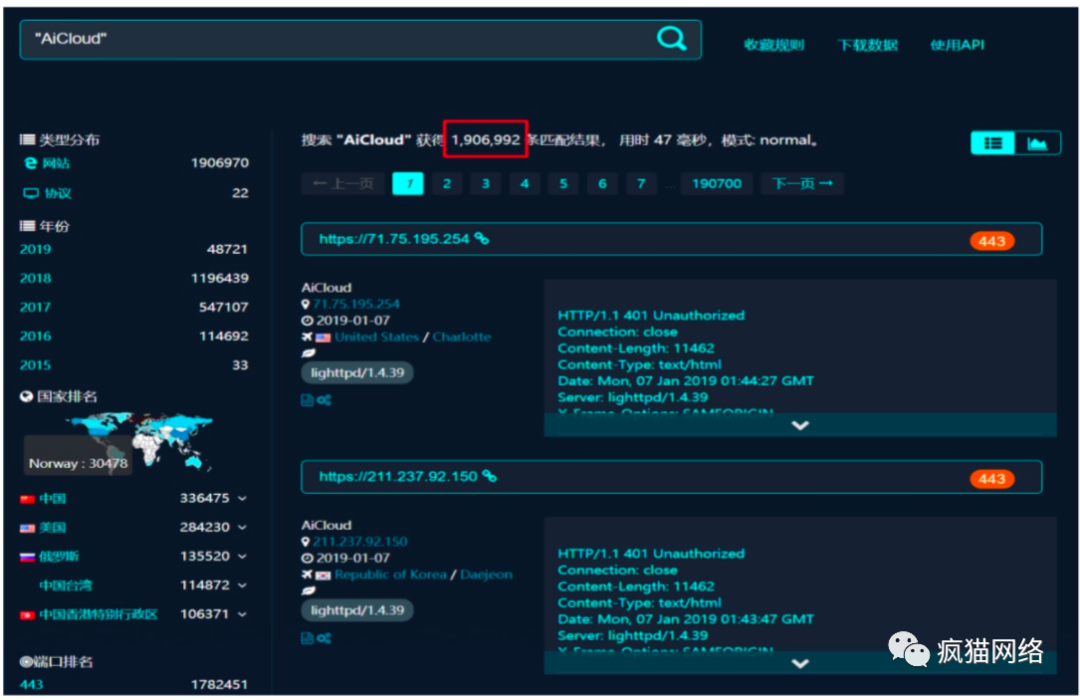
Task: Click share icon below first lighttpd tag
Action: [x=324, y=400]
